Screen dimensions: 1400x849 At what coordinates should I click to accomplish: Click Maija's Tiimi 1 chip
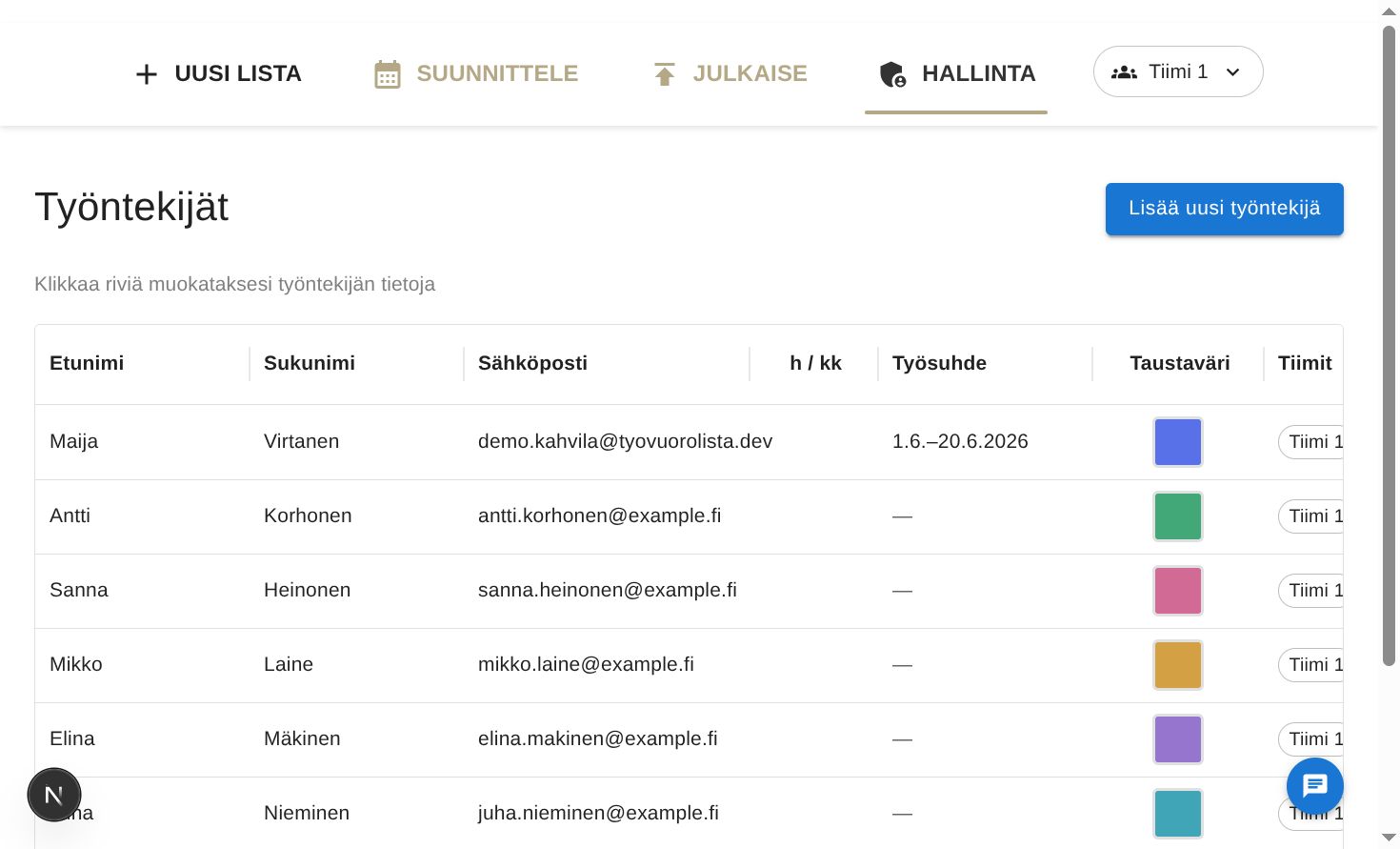pyautogui.click(x=1311, y=442)
